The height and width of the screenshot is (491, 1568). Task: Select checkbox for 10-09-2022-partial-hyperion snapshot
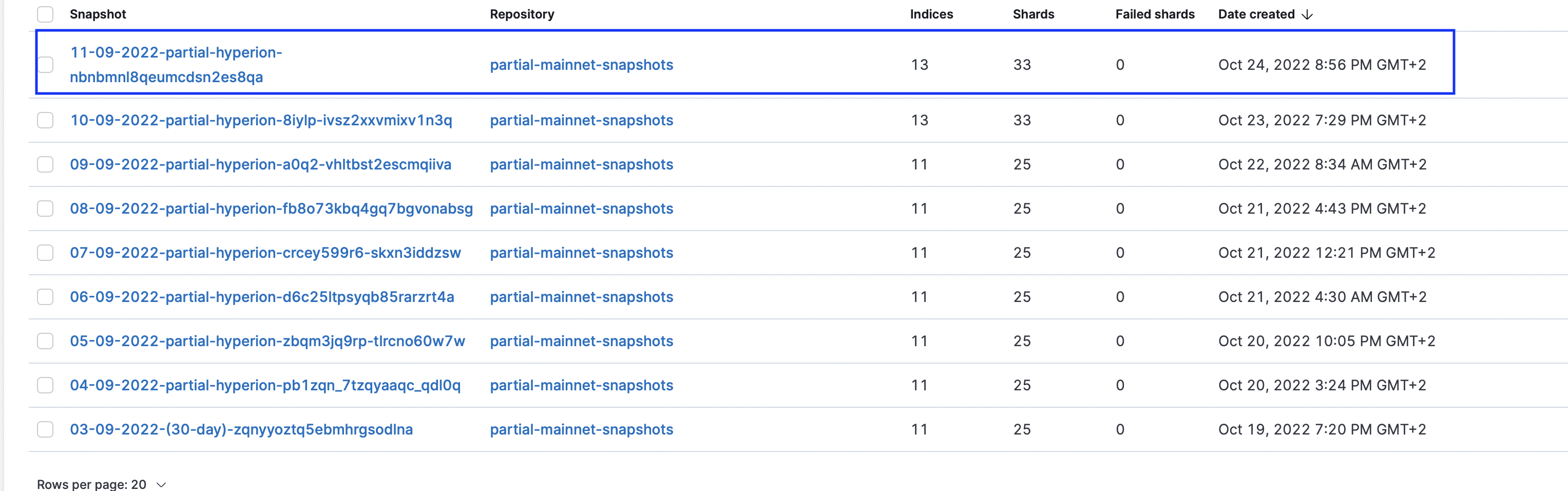[x=45, y=120]
